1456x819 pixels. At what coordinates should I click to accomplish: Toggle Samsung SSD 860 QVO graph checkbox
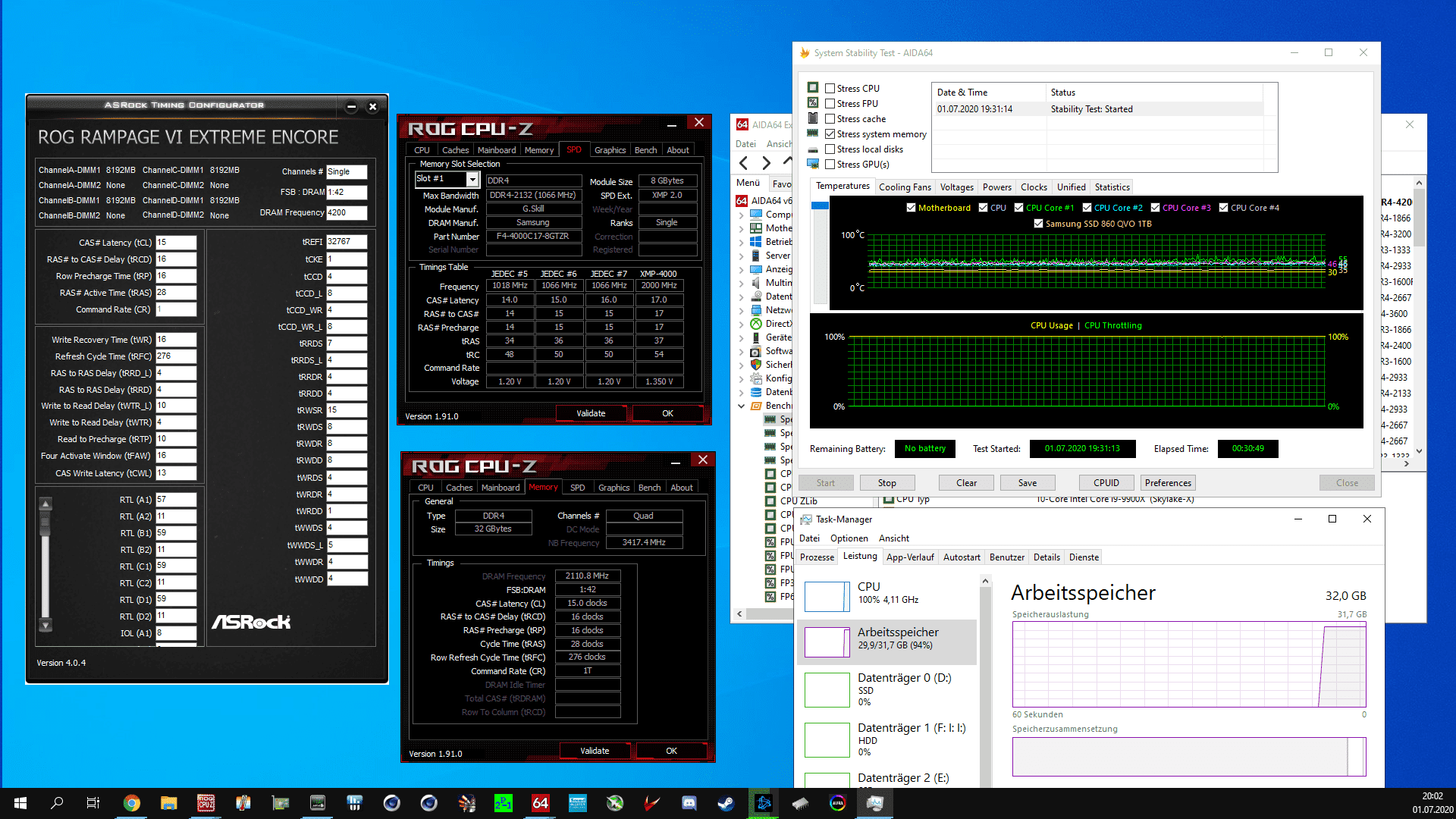coord(1039,224)
